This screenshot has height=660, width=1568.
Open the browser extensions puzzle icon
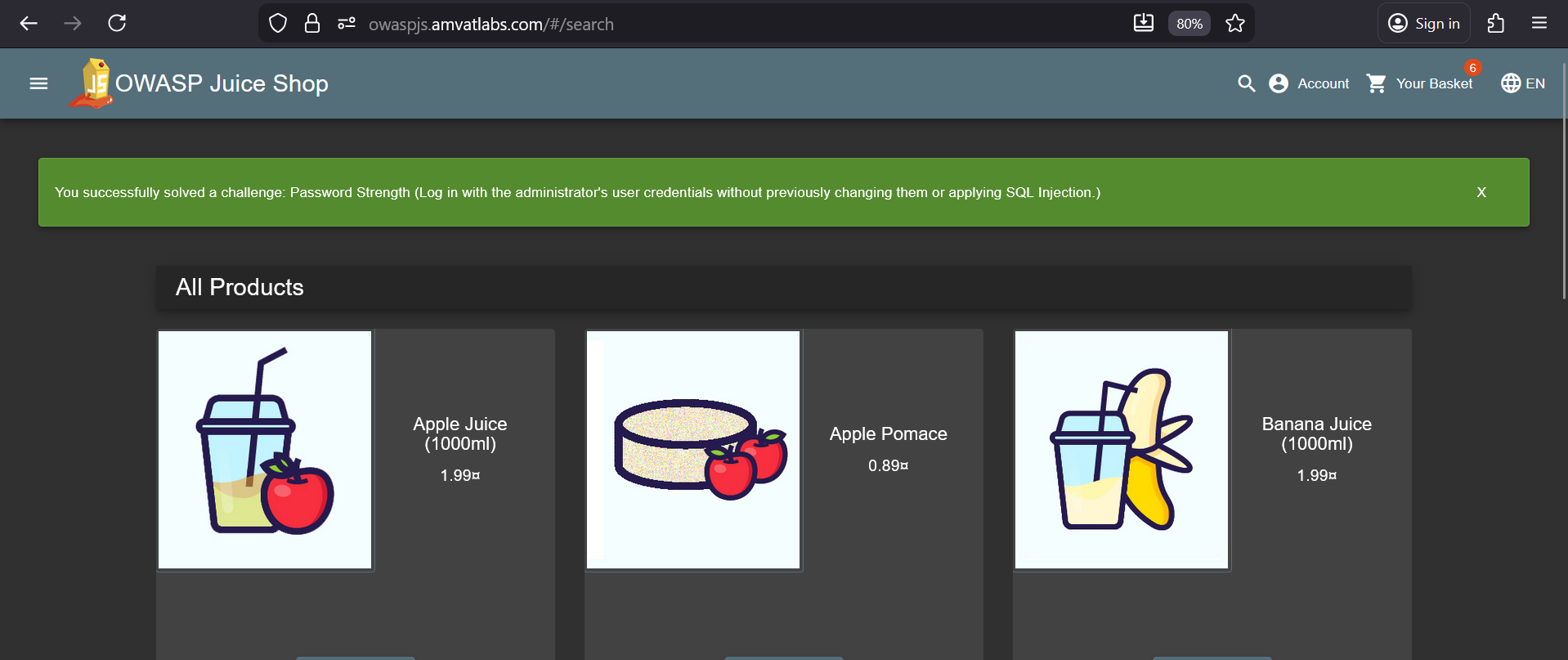(x=1495, y=24)
